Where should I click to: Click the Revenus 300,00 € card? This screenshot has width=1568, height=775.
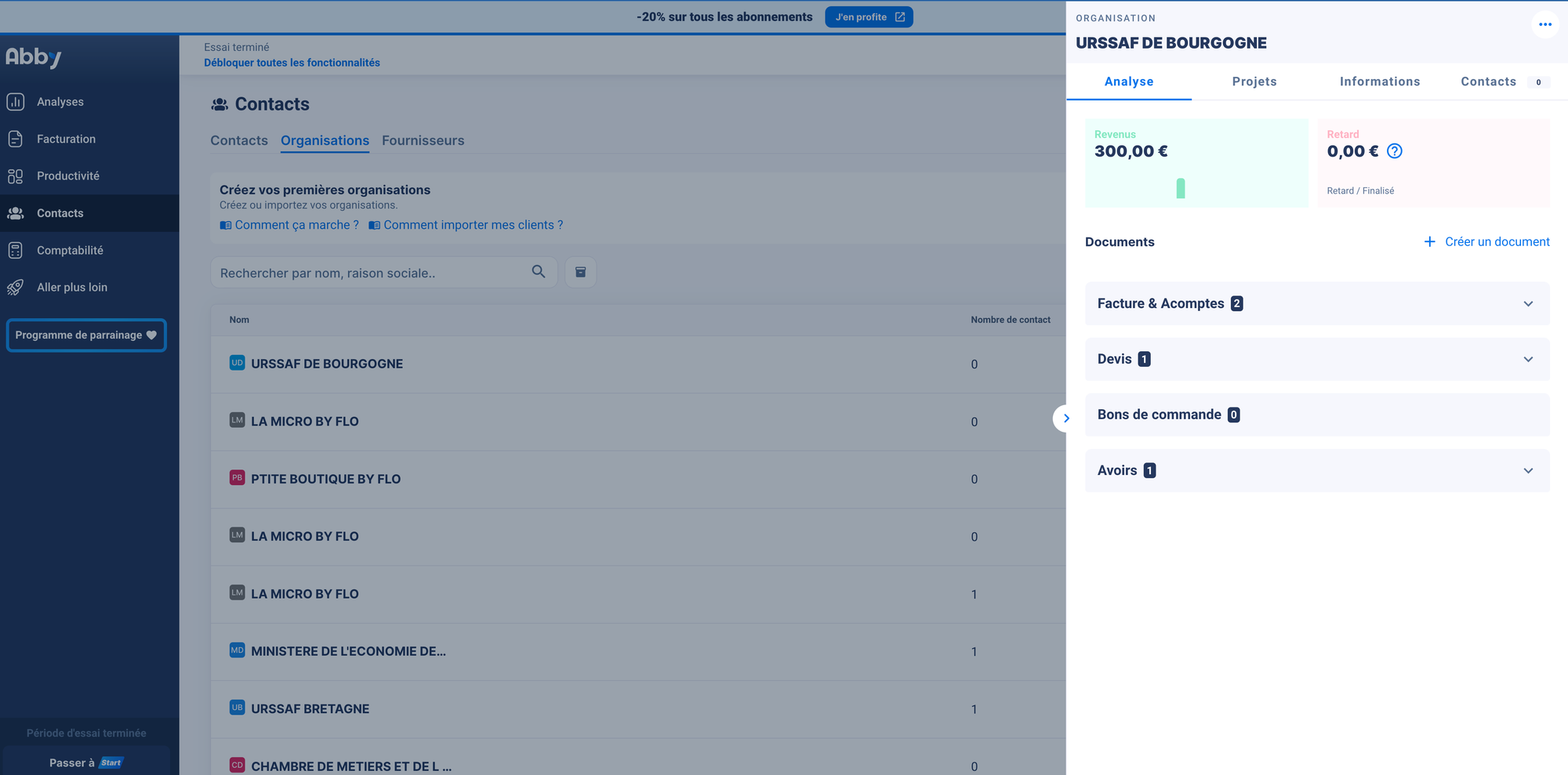click(1196, 163)
